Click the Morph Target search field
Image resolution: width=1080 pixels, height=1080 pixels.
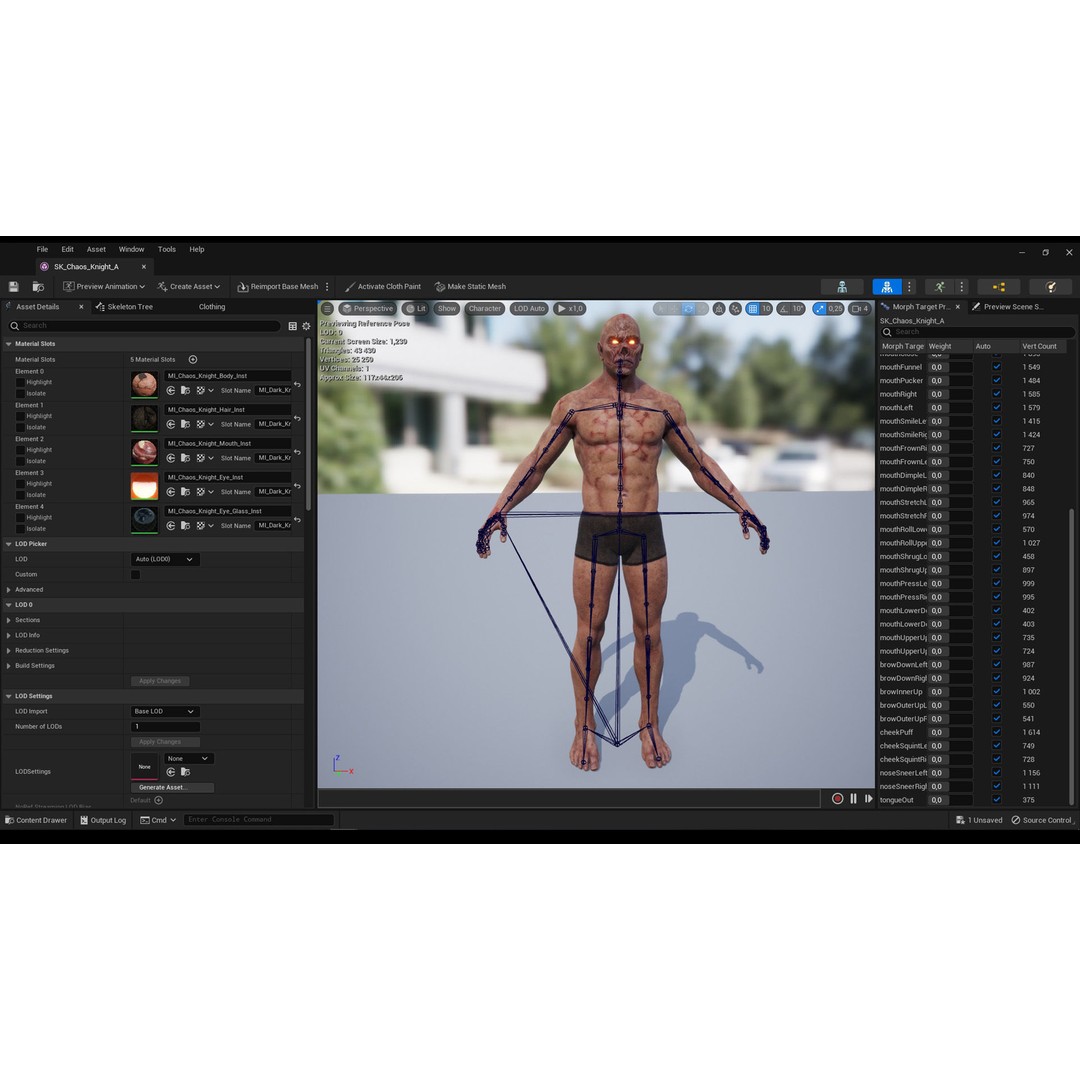click(977, 332)
